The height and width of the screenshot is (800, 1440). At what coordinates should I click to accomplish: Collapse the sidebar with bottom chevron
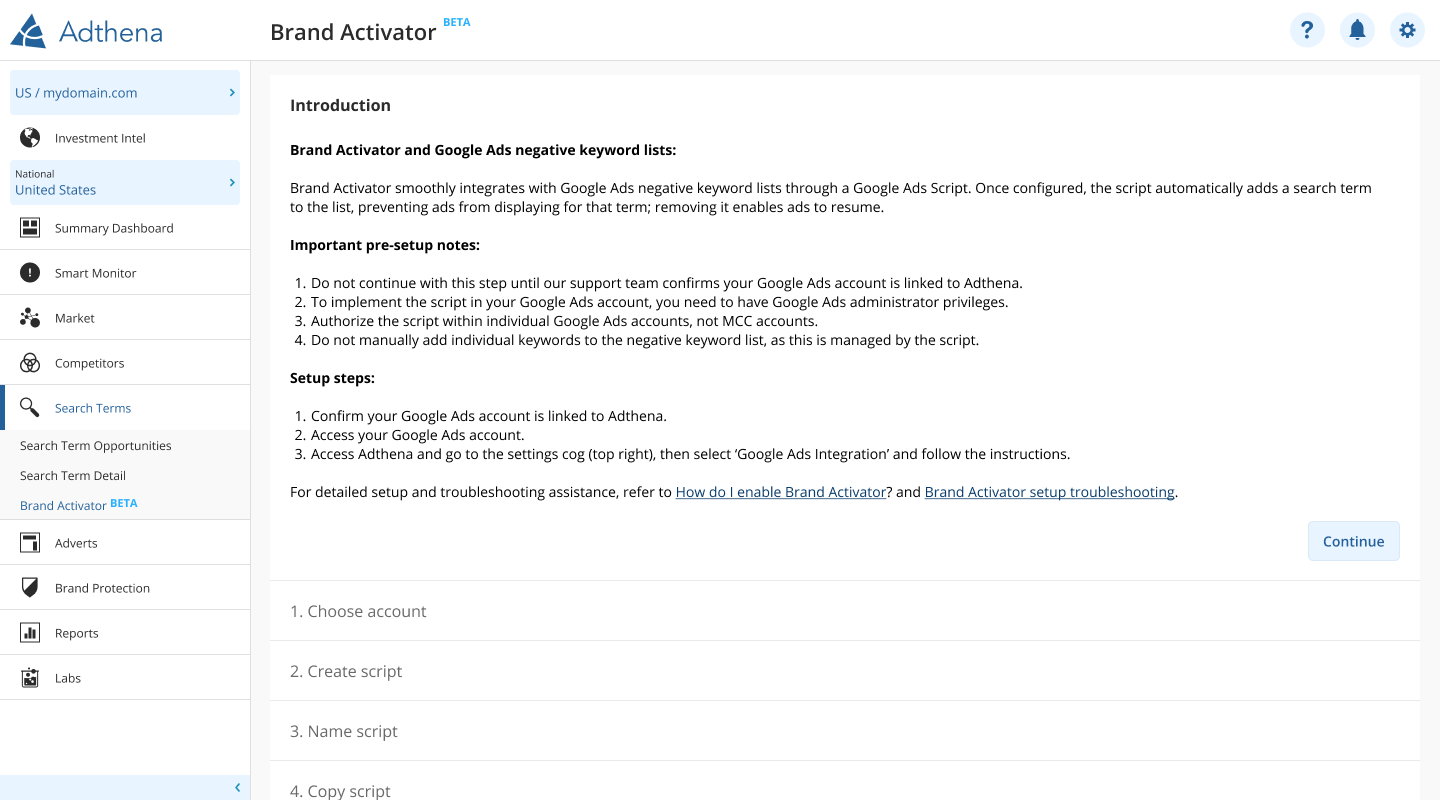click(x=237, y=788)
